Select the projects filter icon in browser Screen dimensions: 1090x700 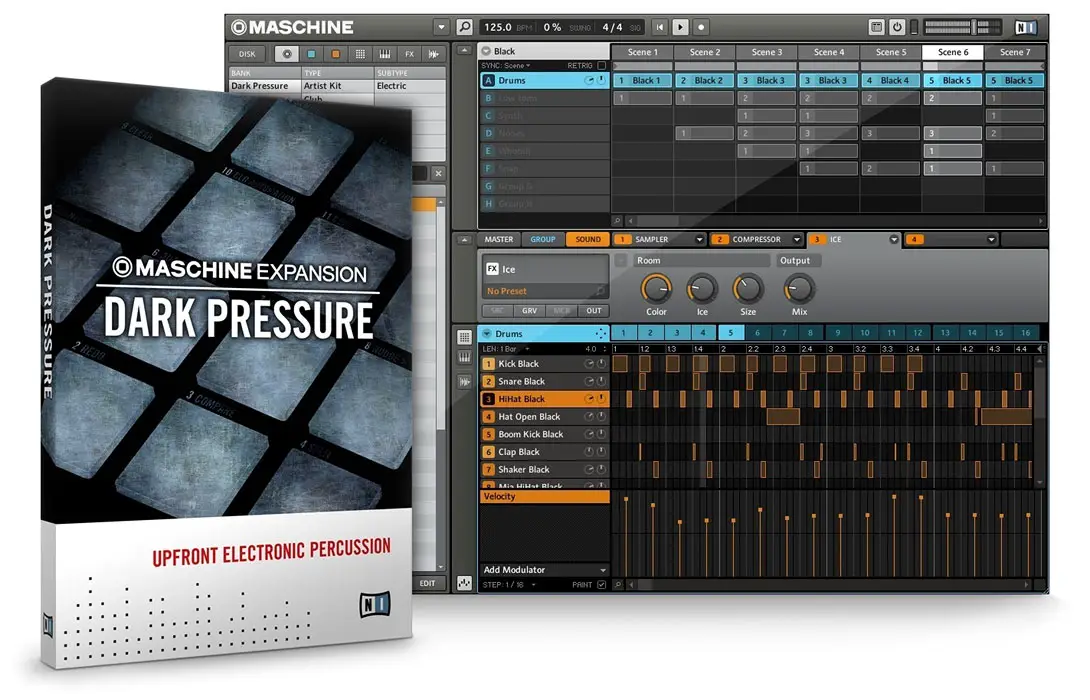tap(286, 54)
